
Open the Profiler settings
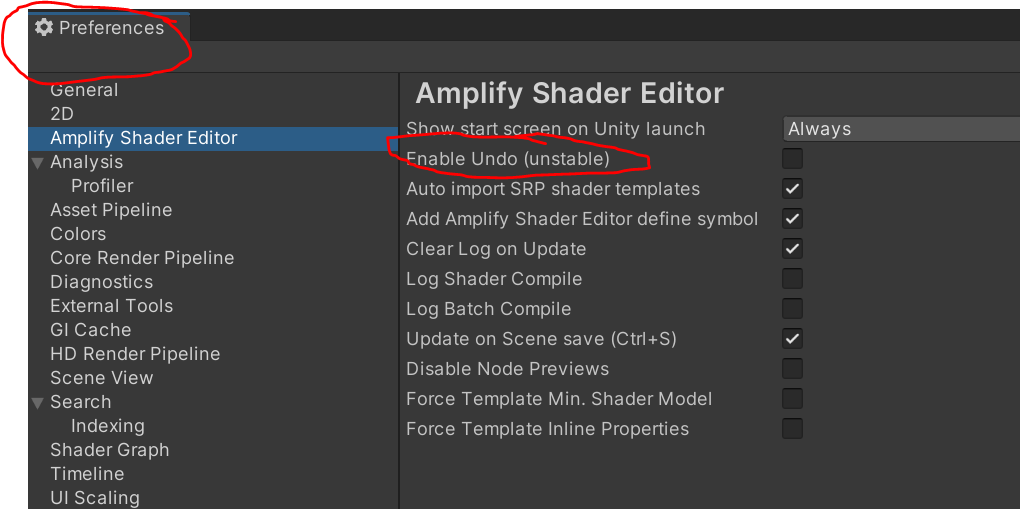point(102,186)
